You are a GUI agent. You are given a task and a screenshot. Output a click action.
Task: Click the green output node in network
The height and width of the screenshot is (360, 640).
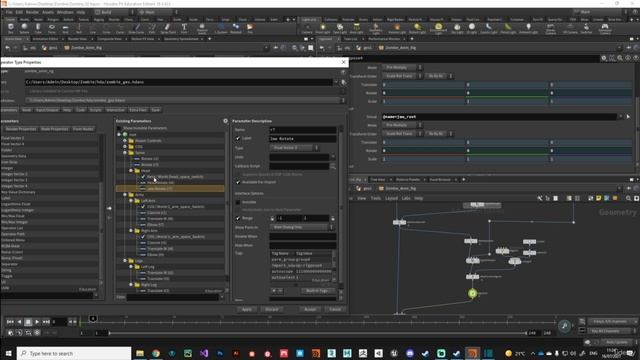(472, 293)
